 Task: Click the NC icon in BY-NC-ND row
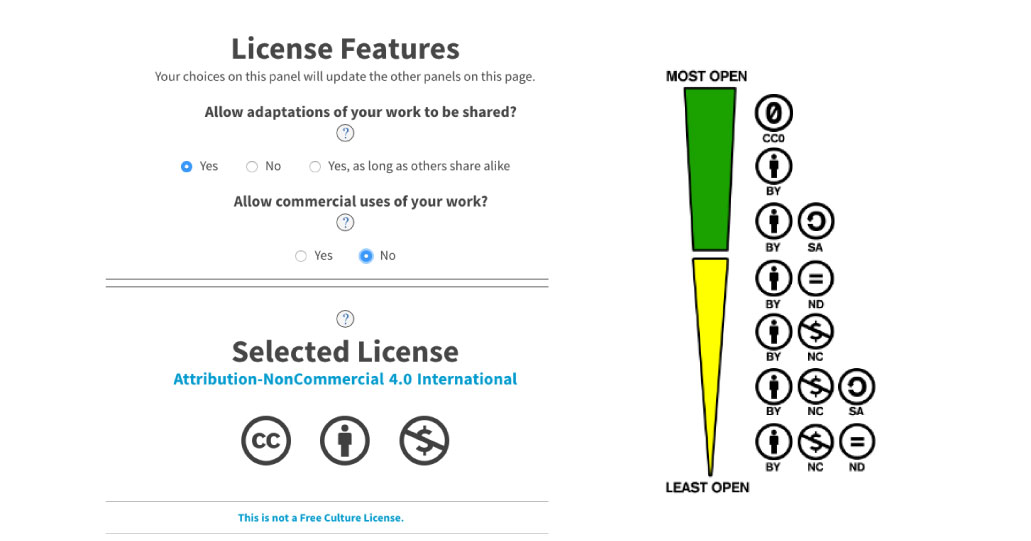point(816,442)
